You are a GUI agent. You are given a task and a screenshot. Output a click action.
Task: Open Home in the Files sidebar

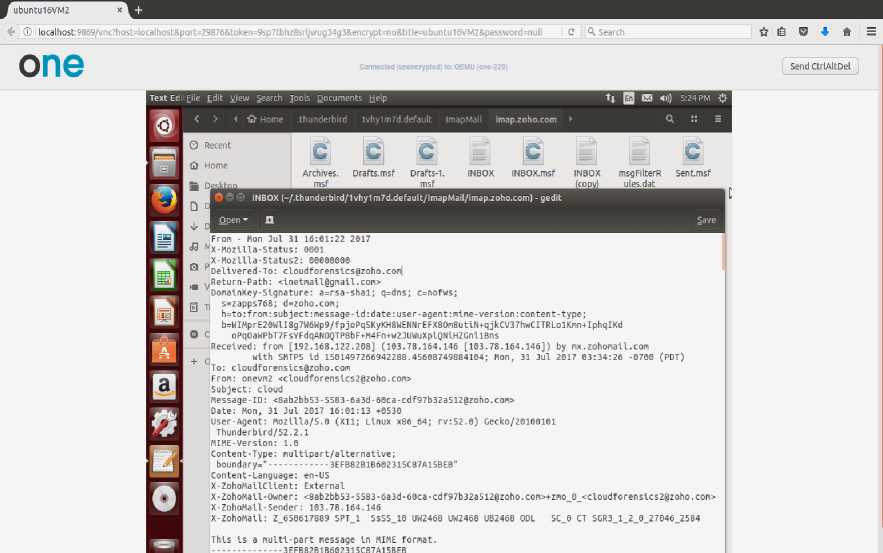(x=216, y=166)
